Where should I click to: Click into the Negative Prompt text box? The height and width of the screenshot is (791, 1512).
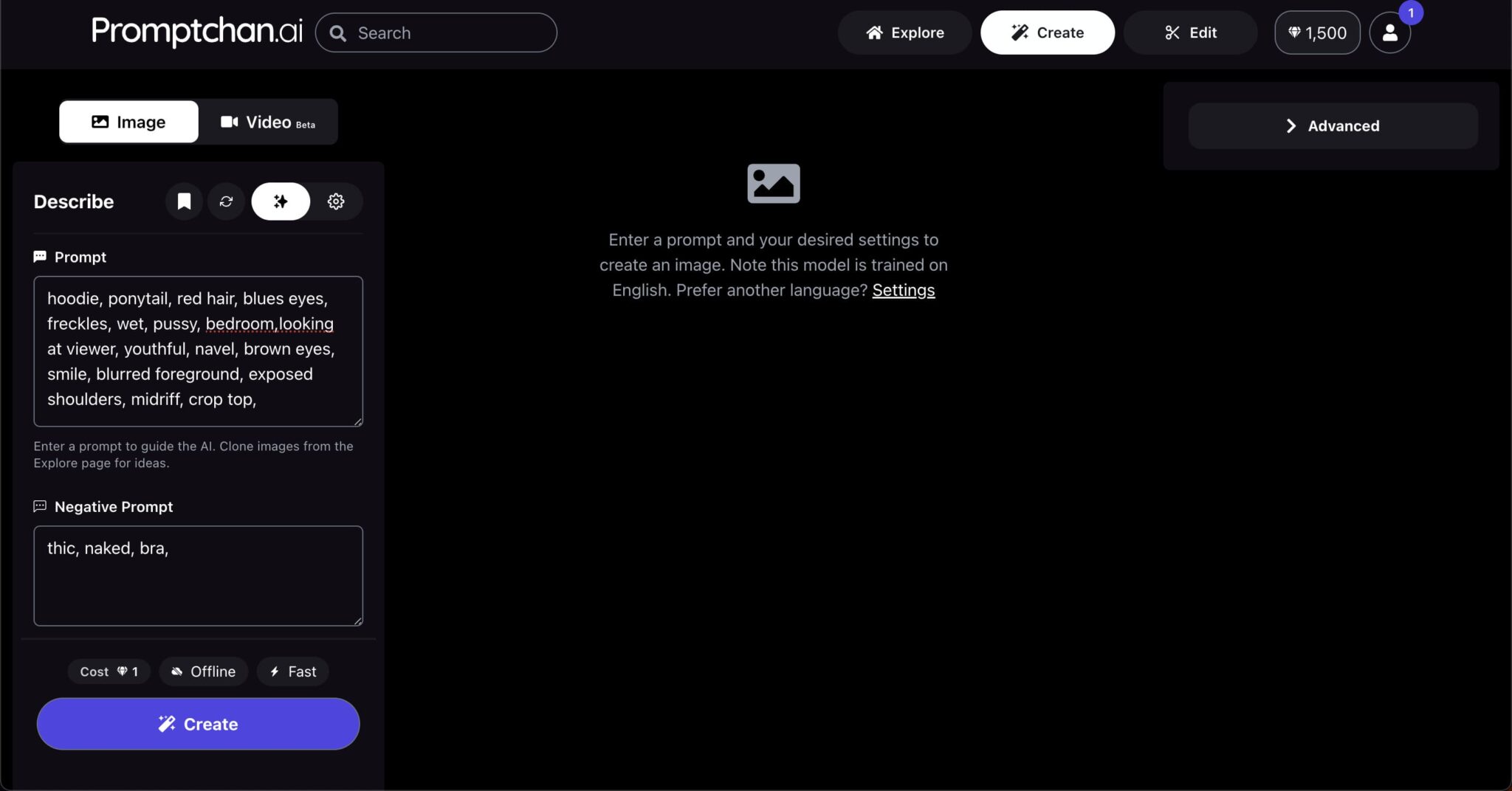tap(198, 576)
